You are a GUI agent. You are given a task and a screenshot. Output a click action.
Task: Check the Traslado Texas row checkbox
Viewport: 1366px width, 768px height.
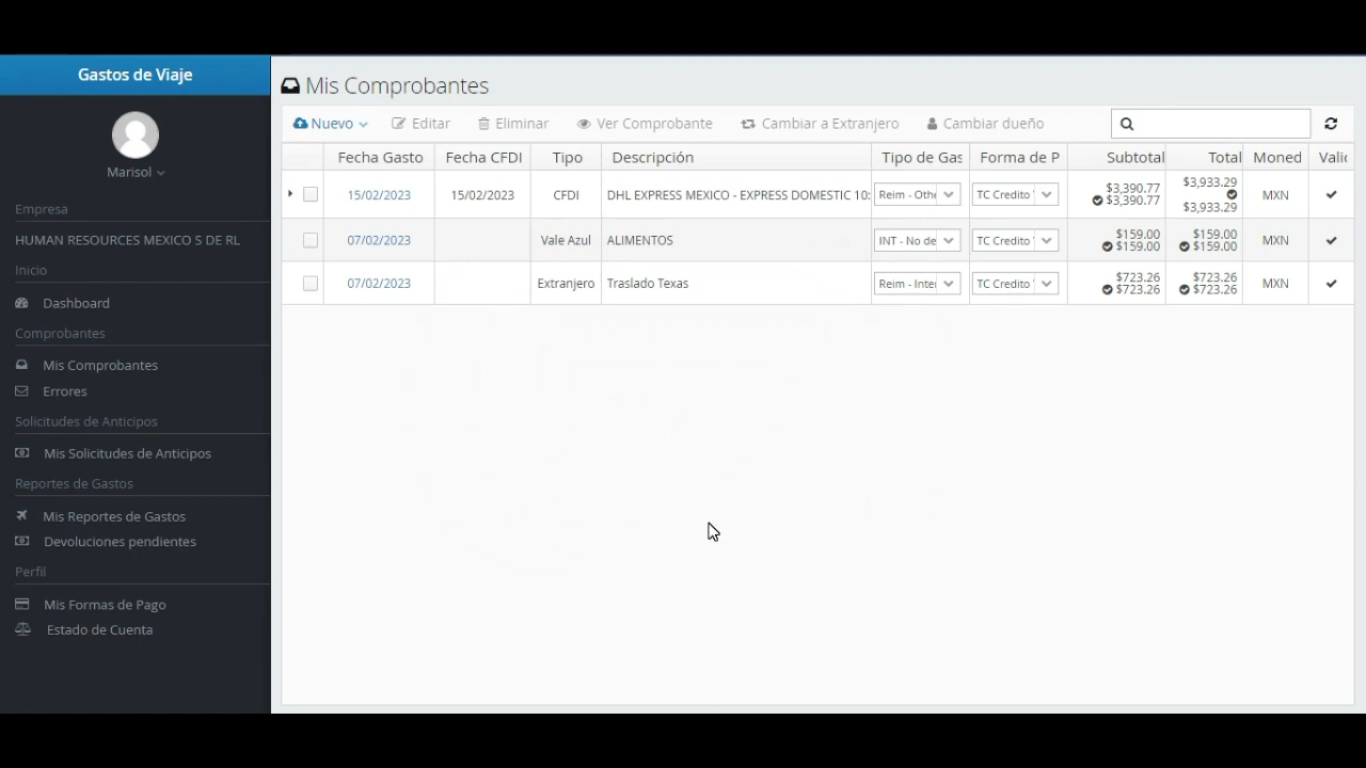click(x=310, y=283)
